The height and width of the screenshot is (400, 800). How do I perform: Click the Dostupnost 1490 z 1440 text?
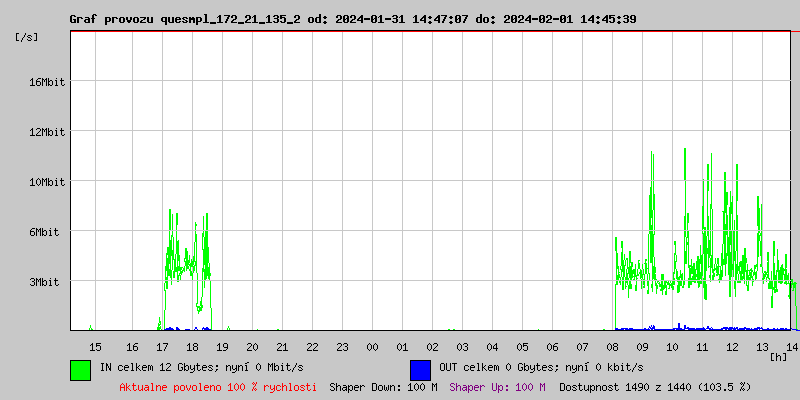tap(654, 386)
